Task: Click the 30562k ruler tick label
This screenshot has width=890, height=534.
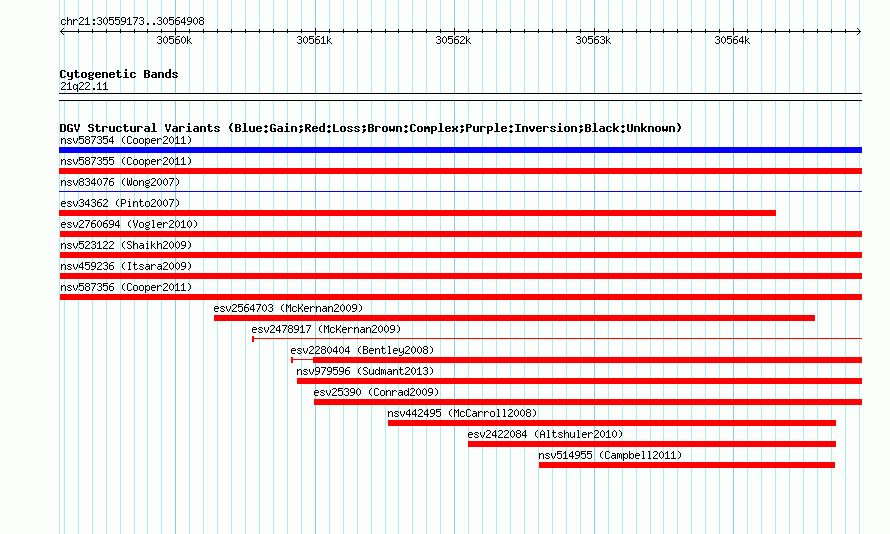Action: click(x=453, y=40)
